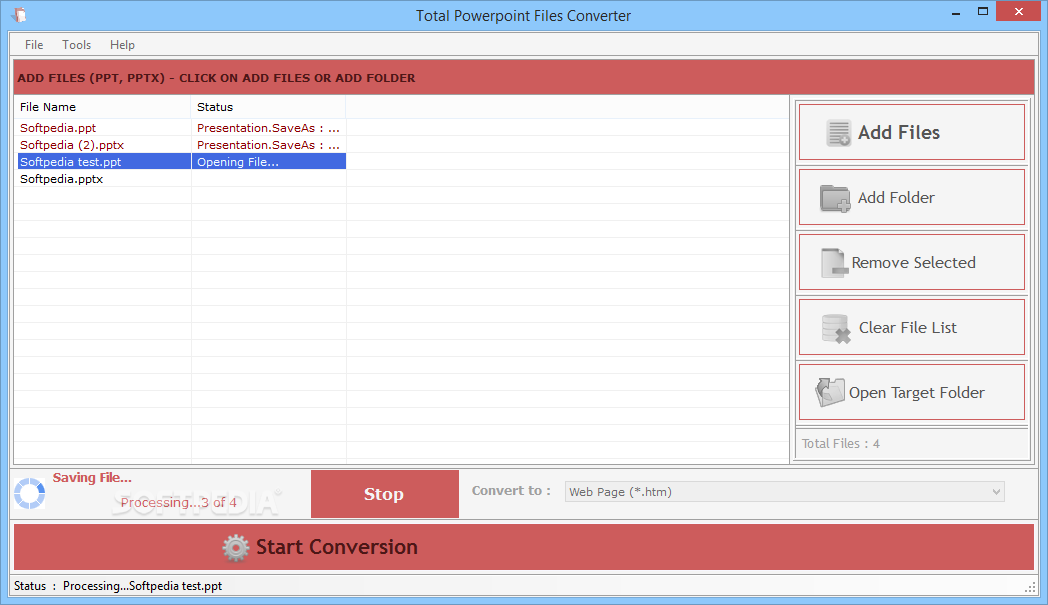Click Softpedia.ppt's Presentation.SaveAs status cell
This screenshot has width=1048, height=605.
[x=268, y=128]
